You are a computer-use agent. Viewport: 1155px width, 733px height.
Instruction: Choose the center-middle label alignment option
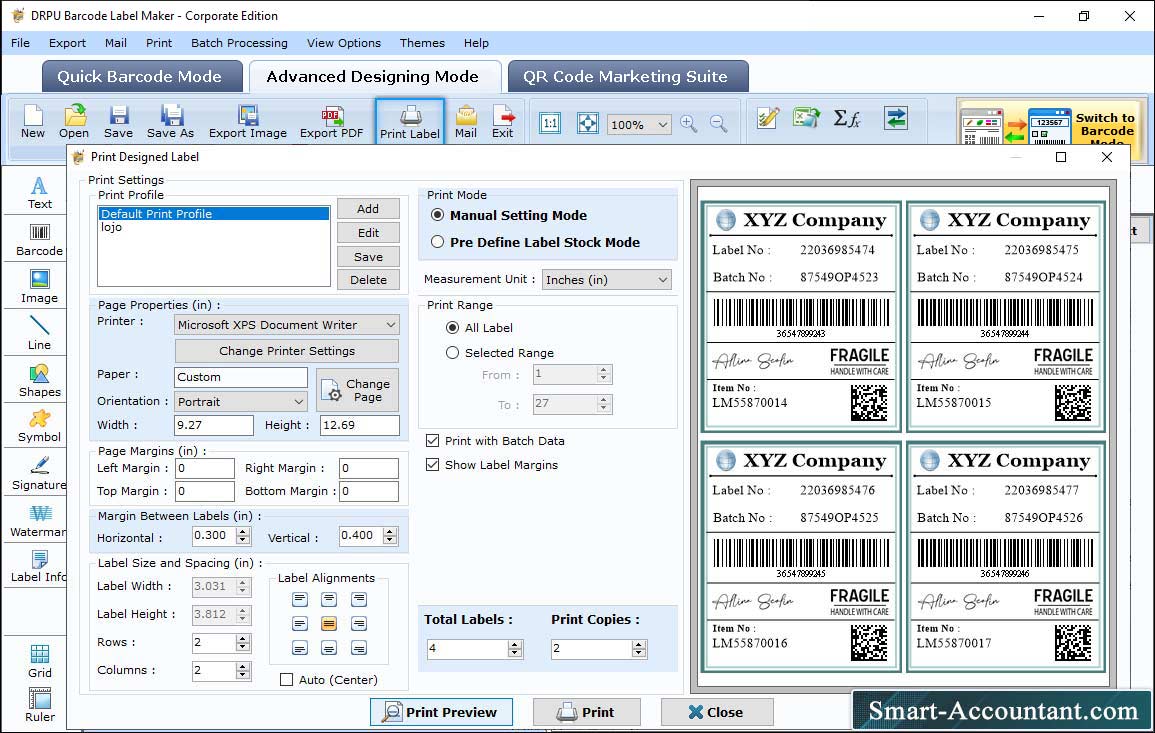click(x=329, y=624)
